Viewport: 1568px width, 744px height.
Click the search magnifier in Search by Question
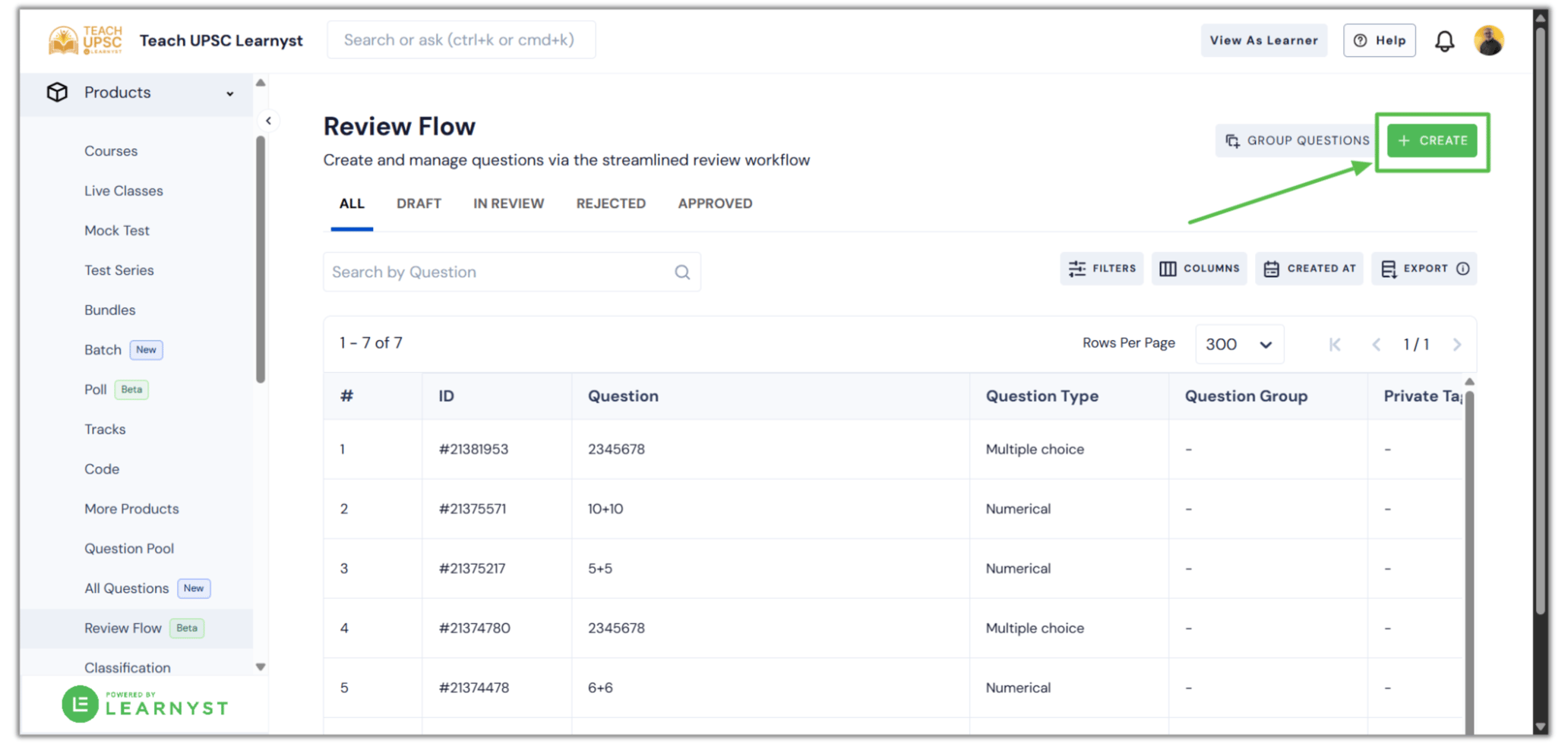point(682,272)
